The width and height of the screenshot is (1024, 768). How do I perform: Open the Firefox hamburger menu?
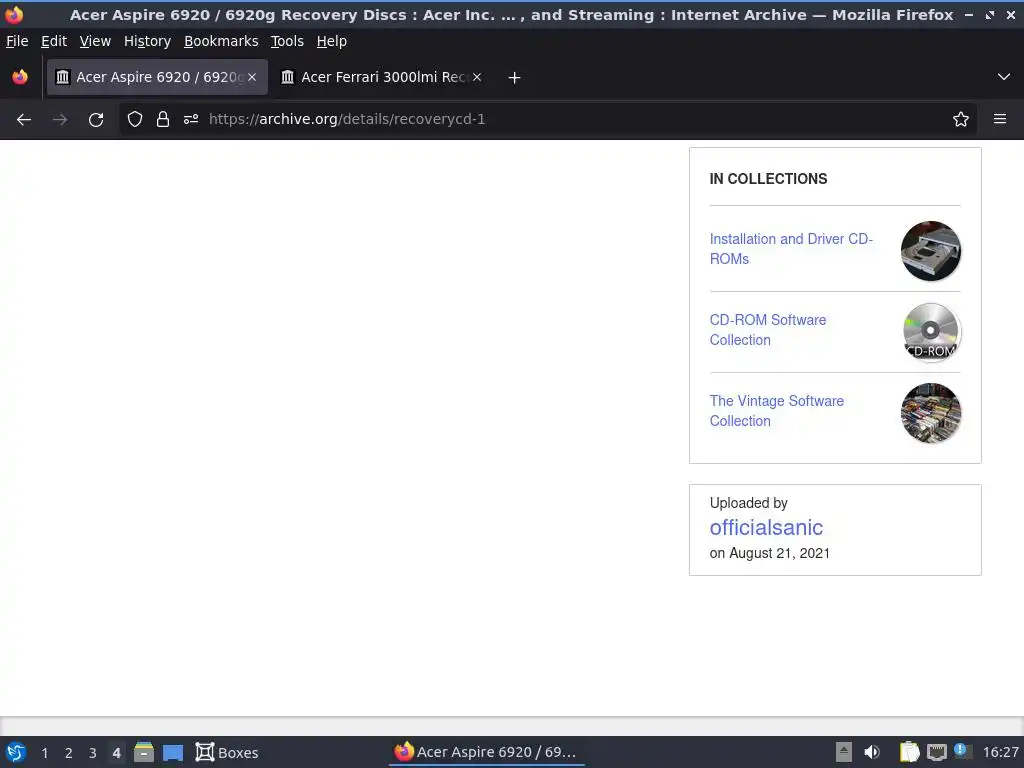(x=1000, y=120)
